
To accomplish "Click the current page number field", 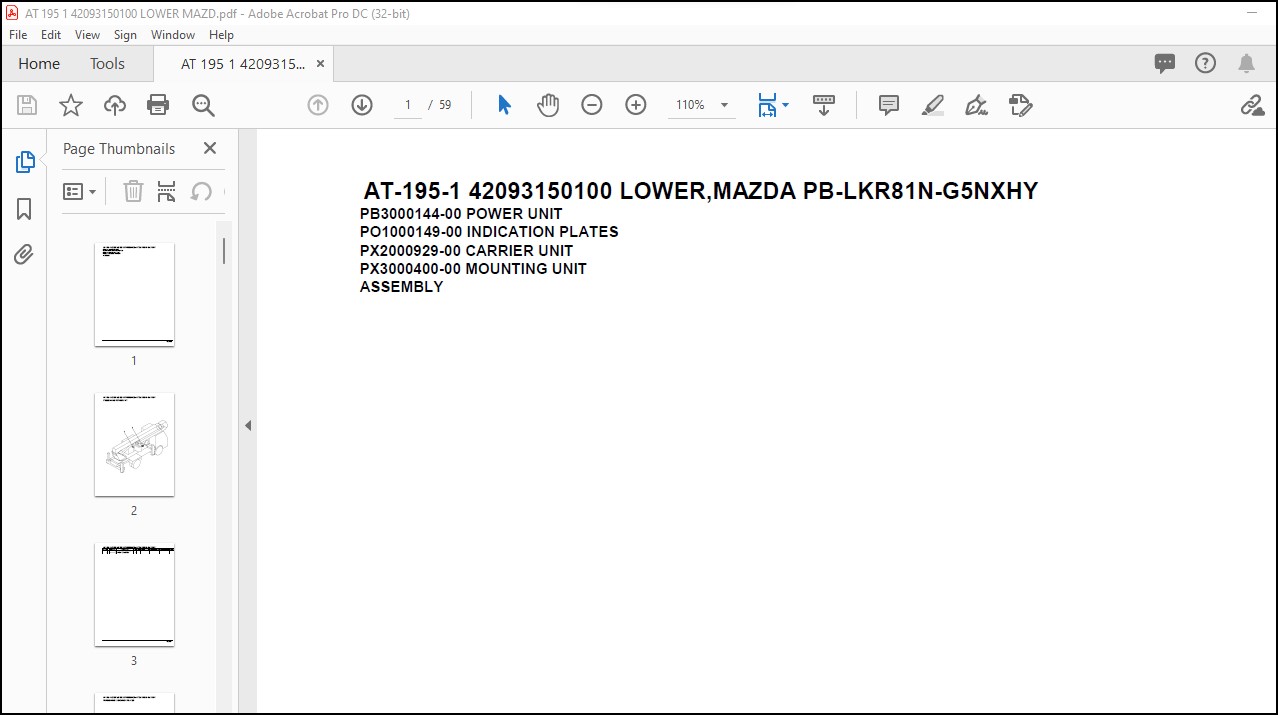I will [x=408, y=105].
